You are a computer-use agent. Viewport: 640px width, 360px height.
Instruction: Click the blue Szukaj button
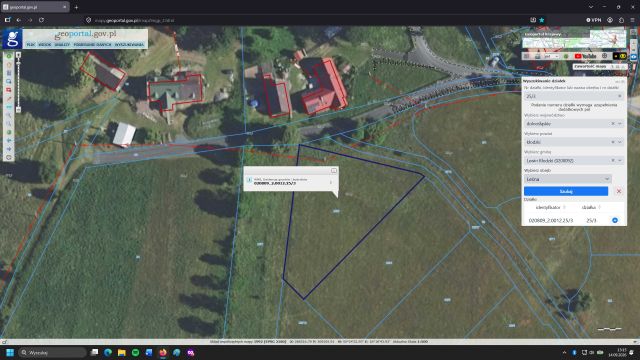[x=566, y=191]
